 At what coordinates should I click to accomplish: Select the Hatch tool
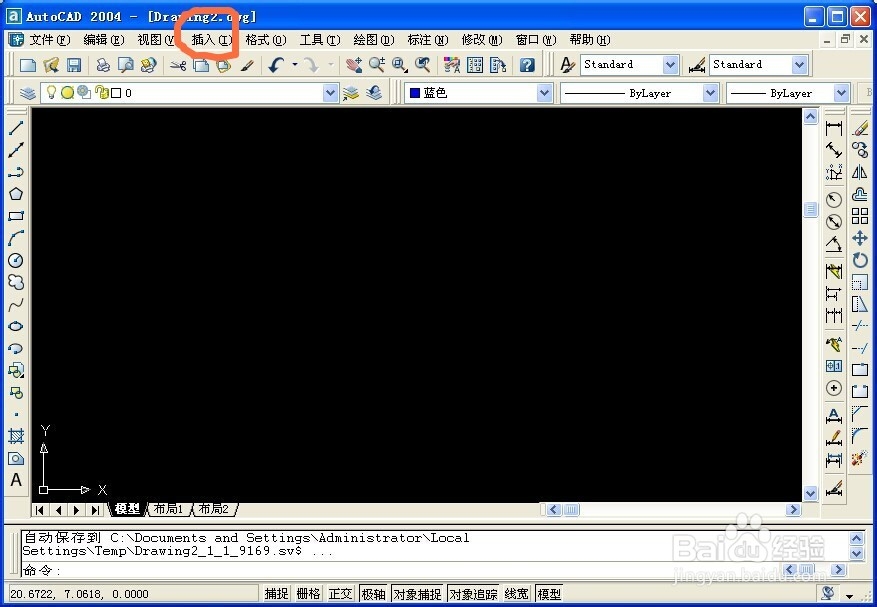coord(16,436)
